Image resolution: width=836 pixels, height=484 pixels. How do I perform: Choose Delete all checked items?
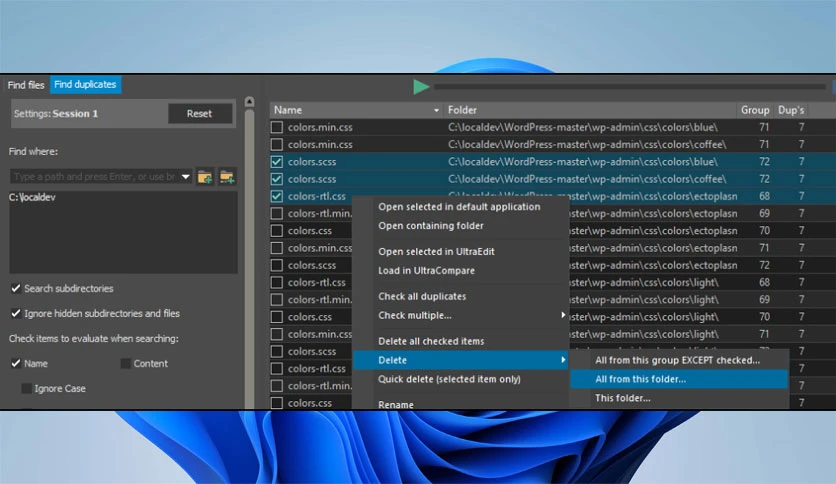(x=431, y=341)
